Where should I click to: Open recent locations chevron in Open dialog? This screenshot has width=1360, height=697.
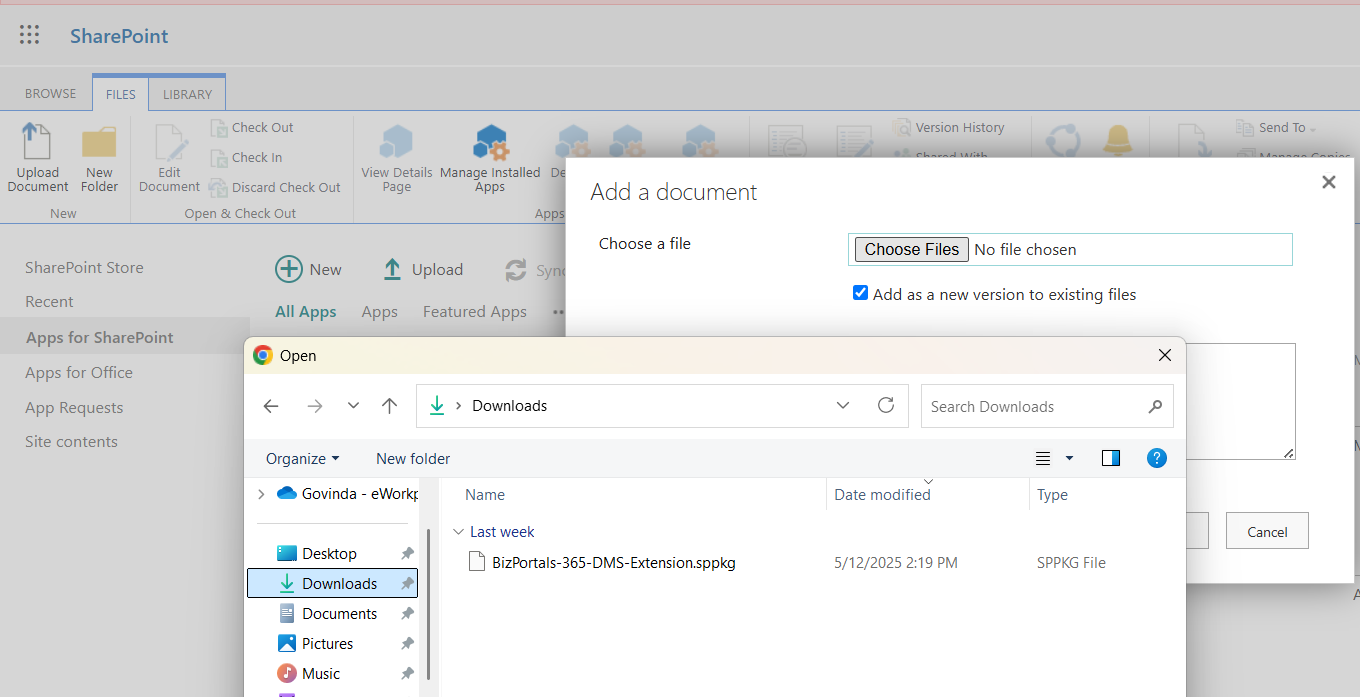coord(353,406)
